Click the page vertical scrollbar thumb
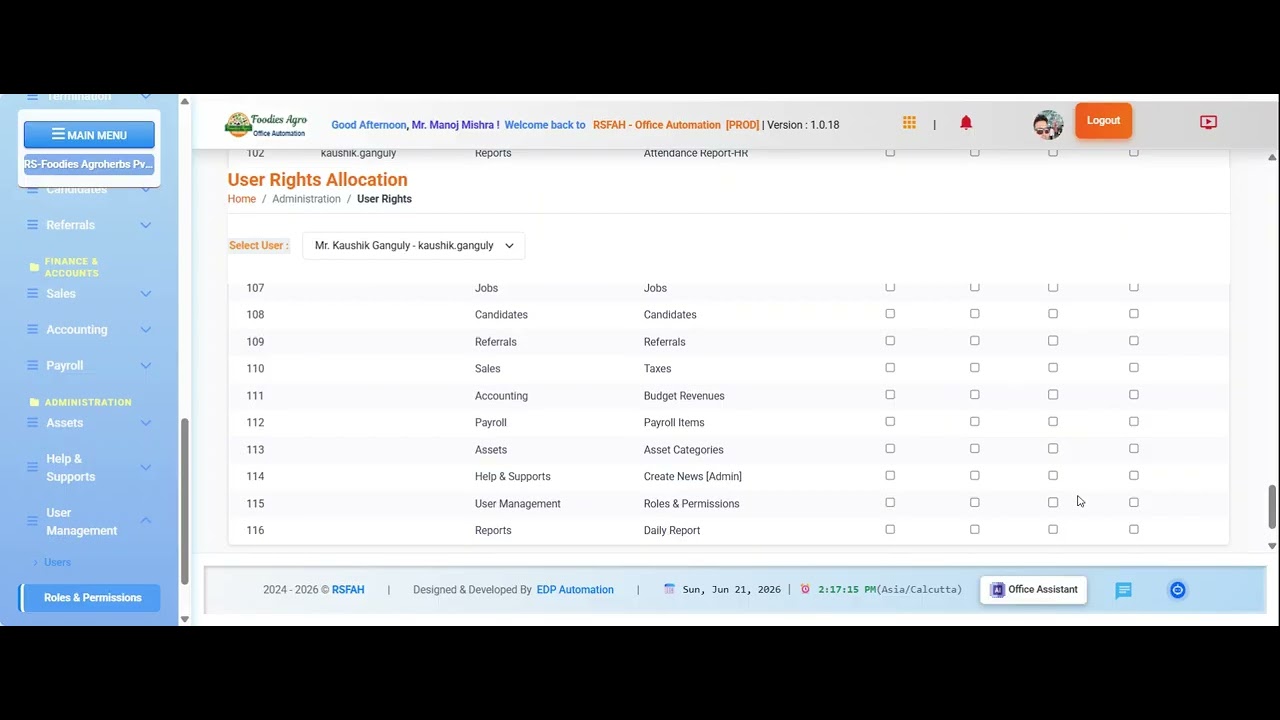Image resolution: width=1280 pixels, height=720 pixels. pos(1272,506)
